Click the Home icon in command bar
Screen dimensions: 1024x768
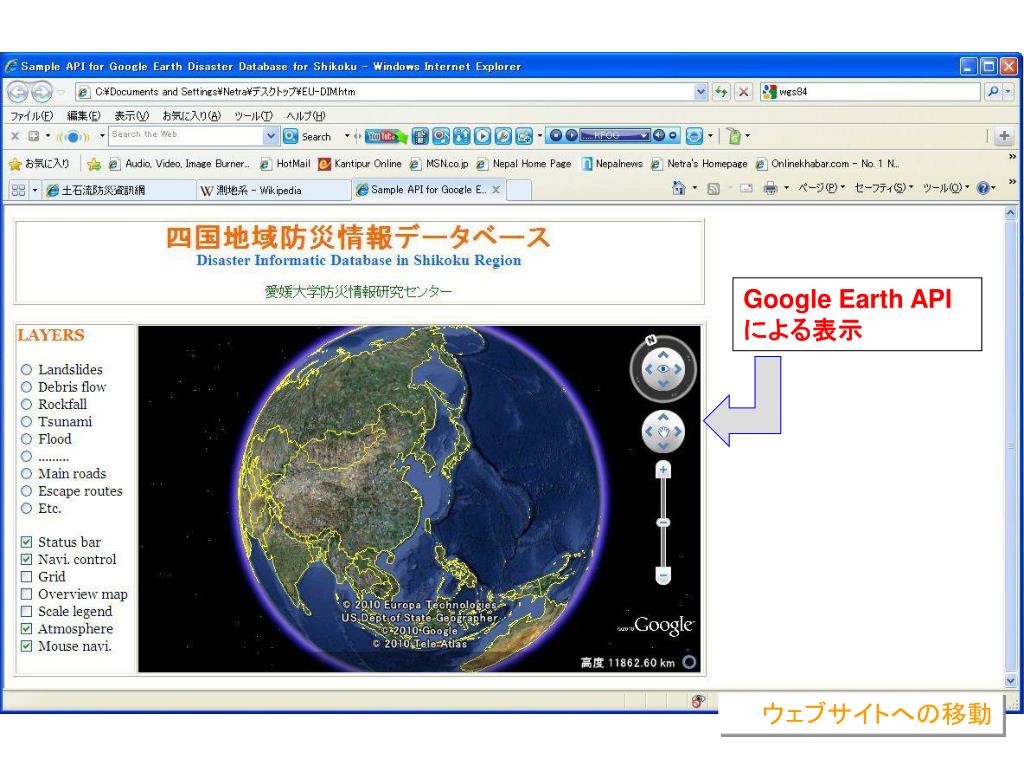[x=679, y=189]
